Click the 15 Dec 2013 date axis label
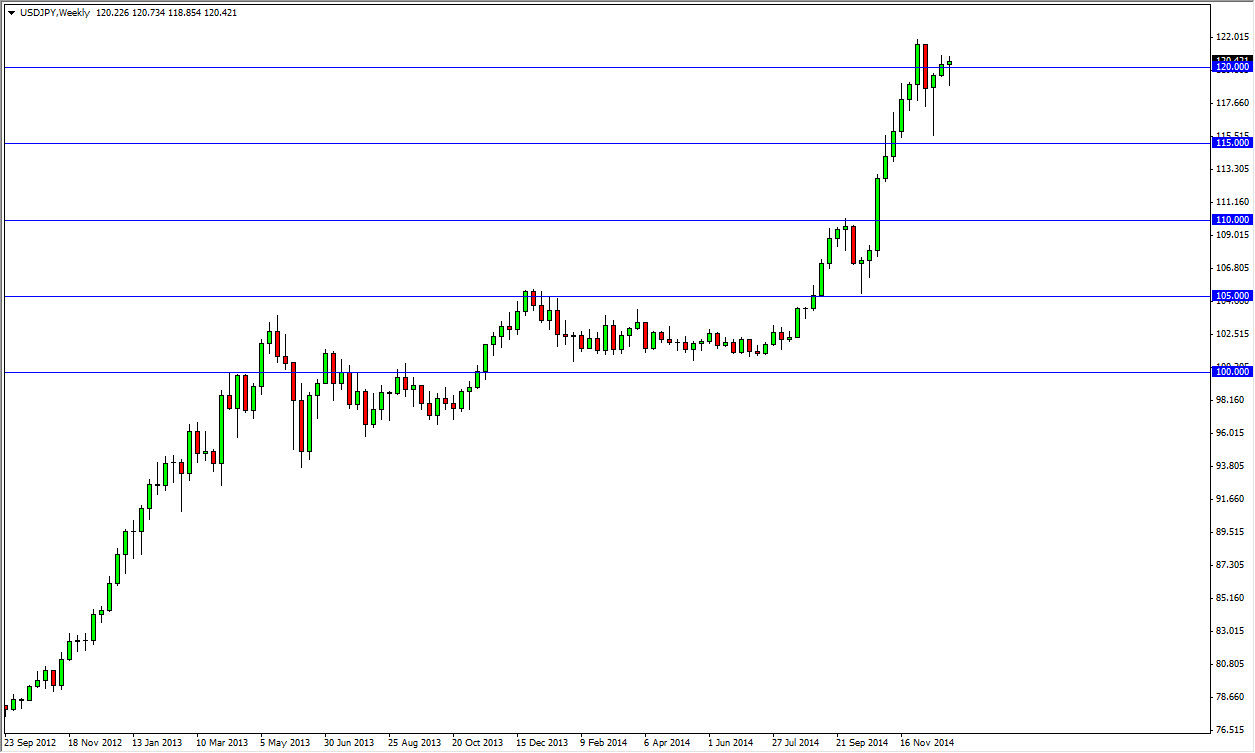 (x=541, y=743)
